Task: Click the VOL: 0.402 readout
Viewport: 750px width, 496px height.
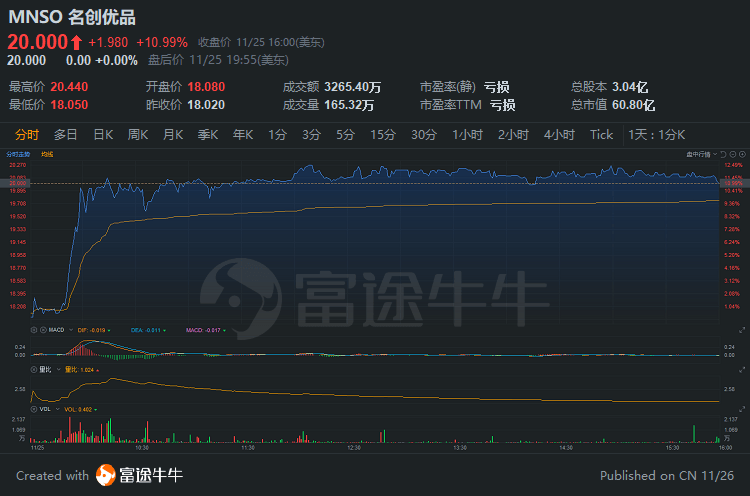Action: (78, 409)
